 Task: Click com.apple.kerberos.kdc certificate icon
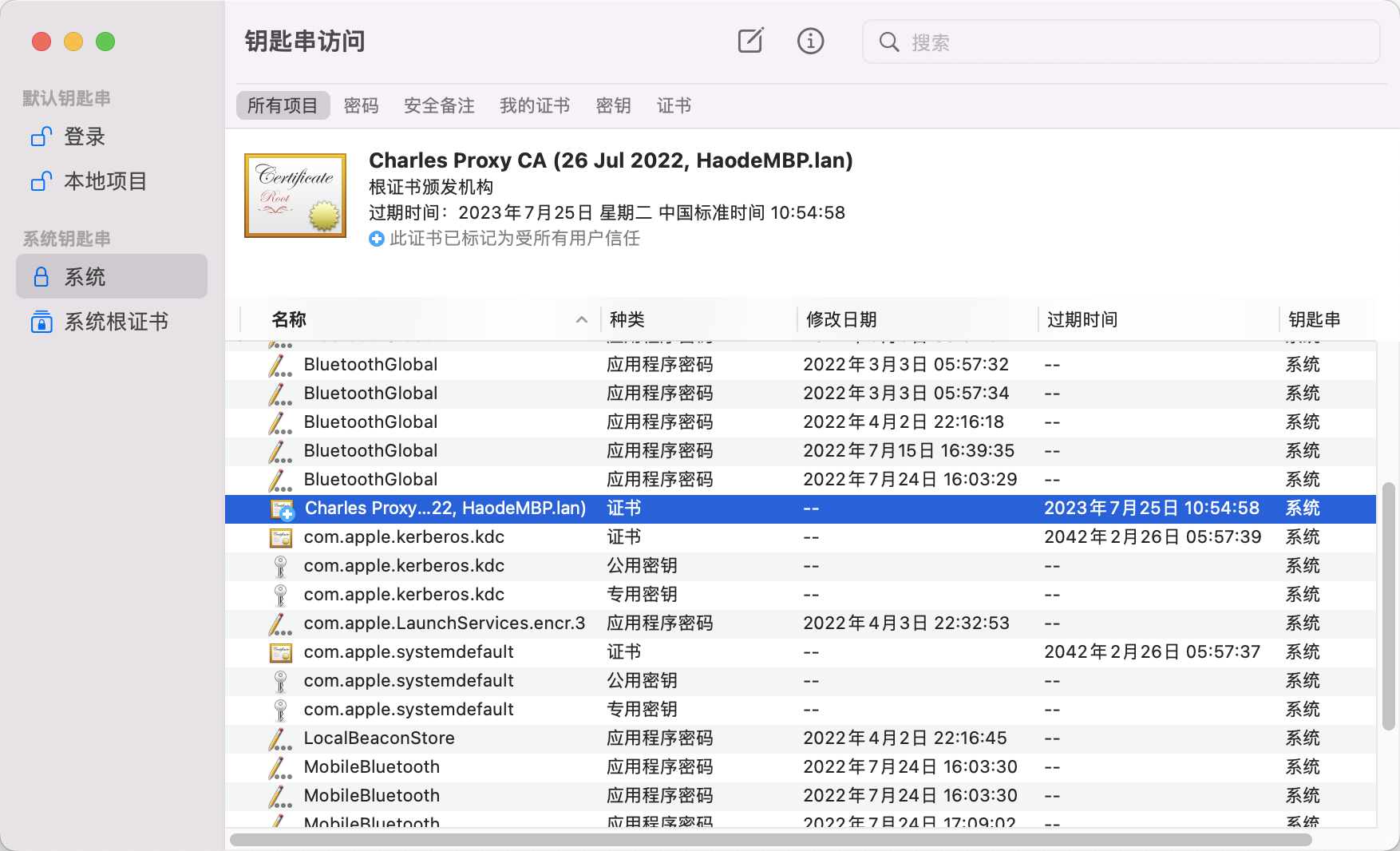pos(281,537)
